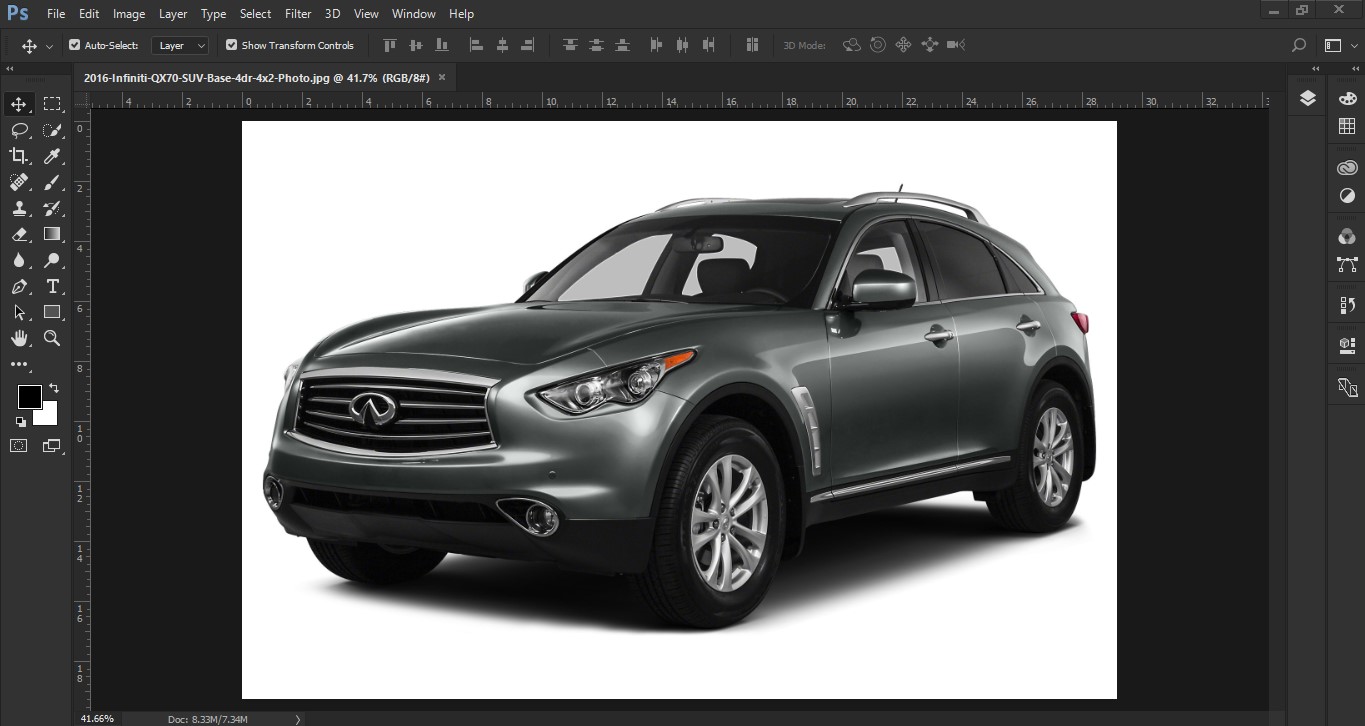The height and width of the screenshot is (726, 1365).
Task: Expand the toolbox double-arrow
Action: click(10, 69)
